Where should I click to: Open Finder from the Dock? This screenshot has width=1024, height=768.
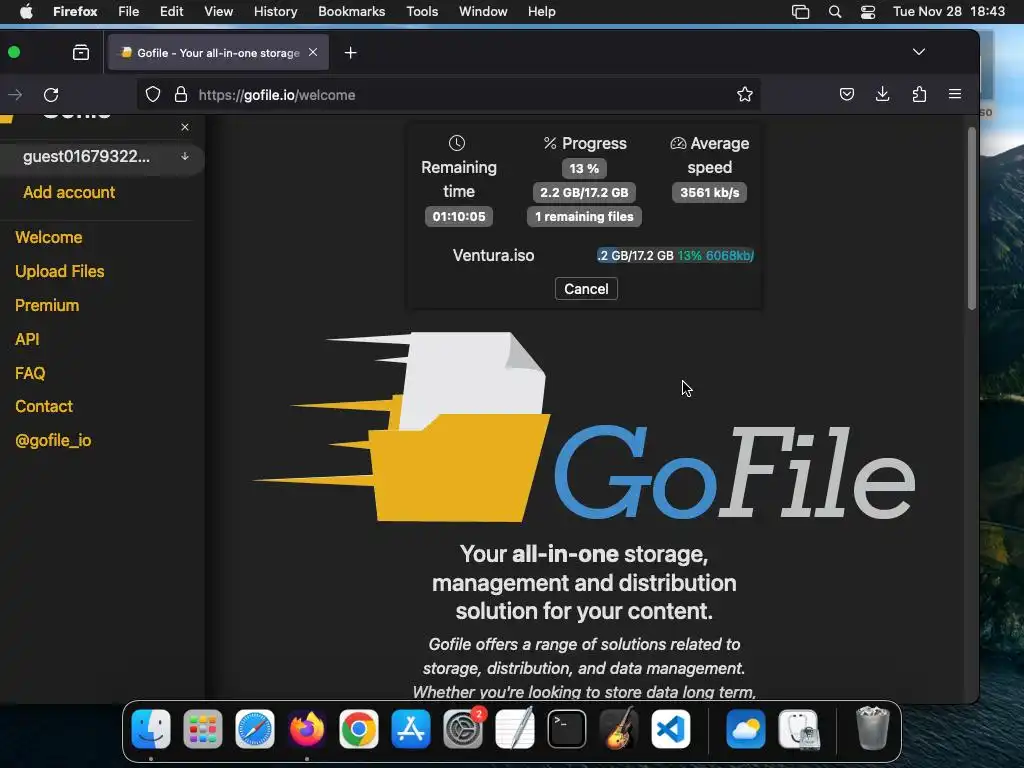151,729
